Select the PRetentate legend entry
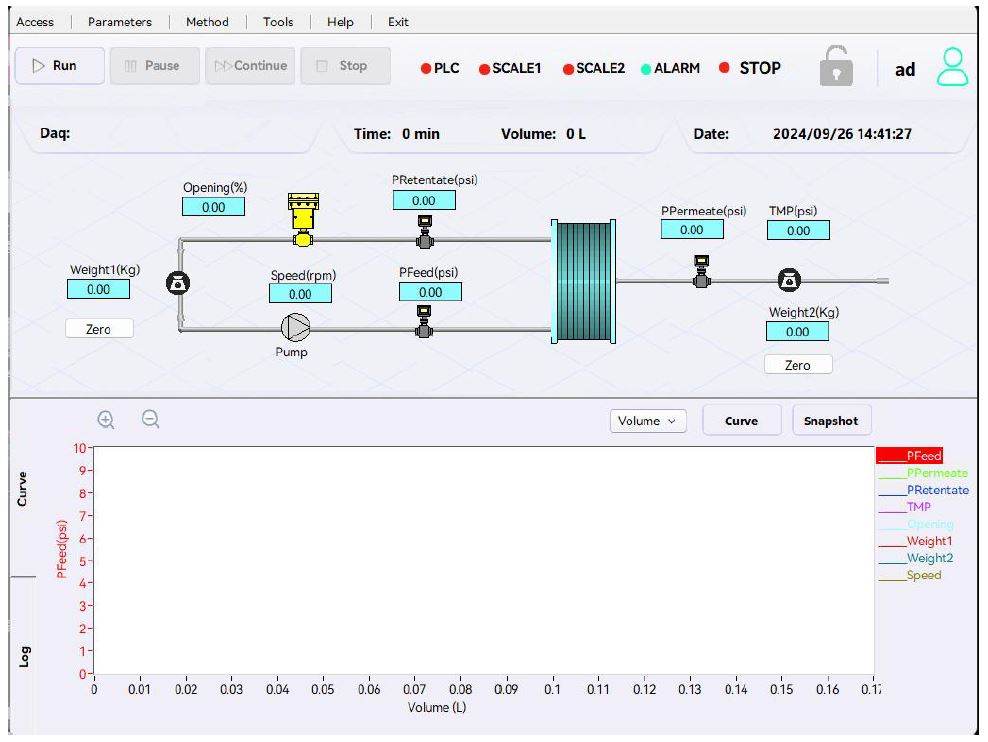Viewport: 988px width, 742px height. (924, 490)
